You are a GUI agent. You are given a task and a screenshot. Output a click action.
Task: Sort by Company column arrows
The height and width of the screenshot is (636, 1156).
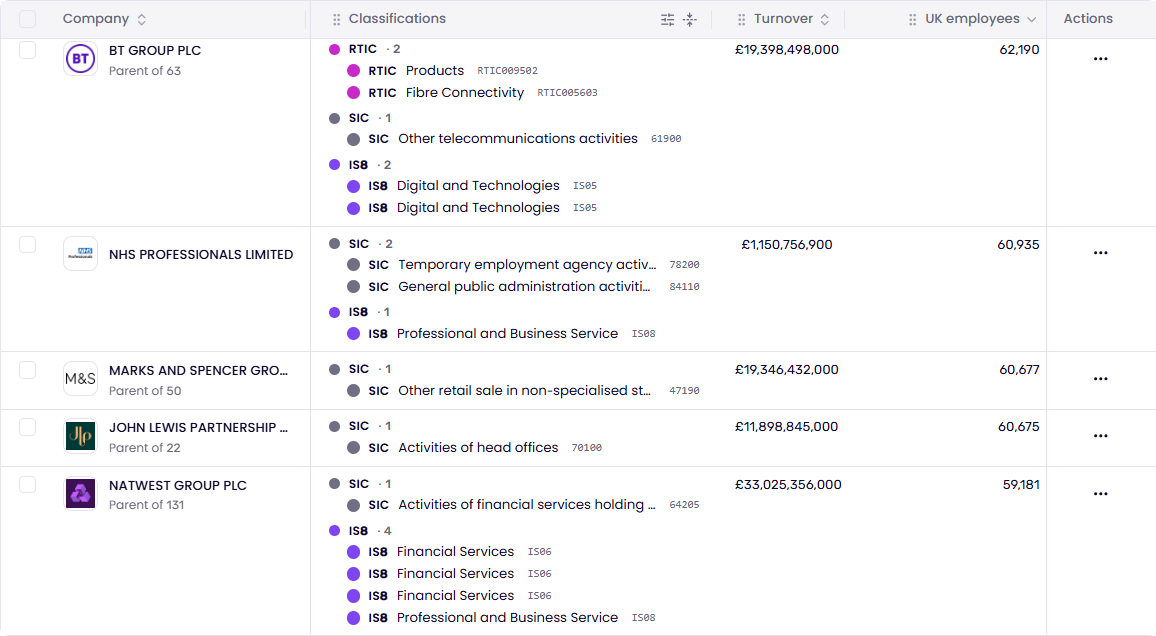tap(142, 20)
